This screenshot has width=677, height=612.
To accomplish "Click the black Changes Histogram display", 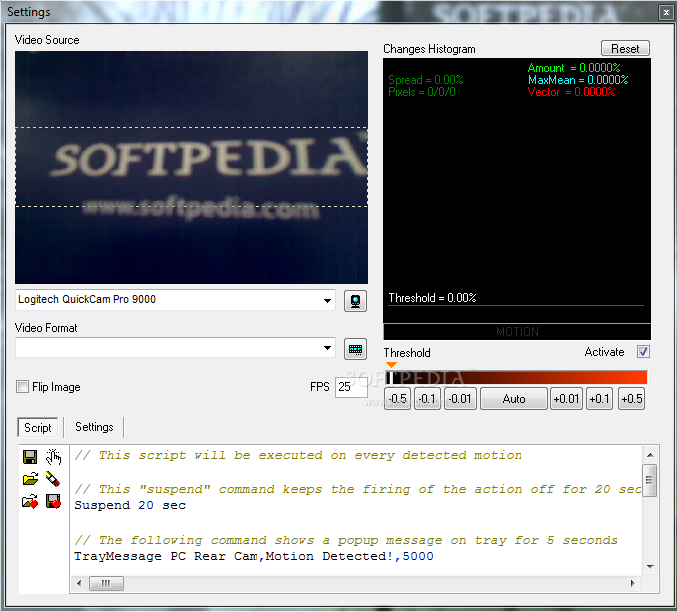I will (x=517, y=190).
